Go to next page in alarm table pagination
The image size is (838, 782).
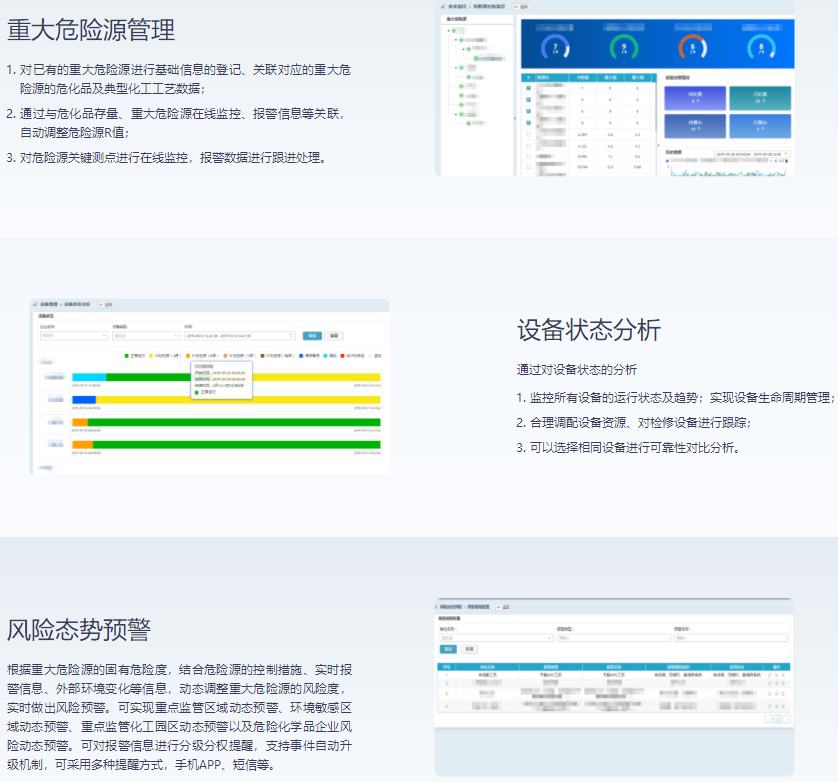coord(786,719)
